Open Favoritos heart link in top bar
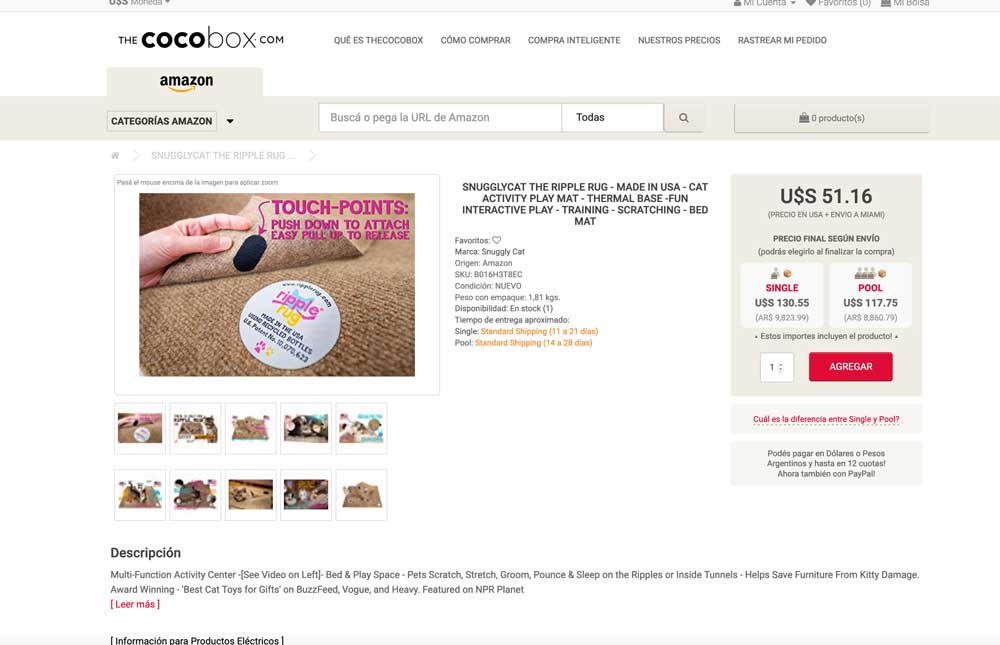The width and height of the screenshot is (1000, 645). pyautogui.click(x=838, y=3)
